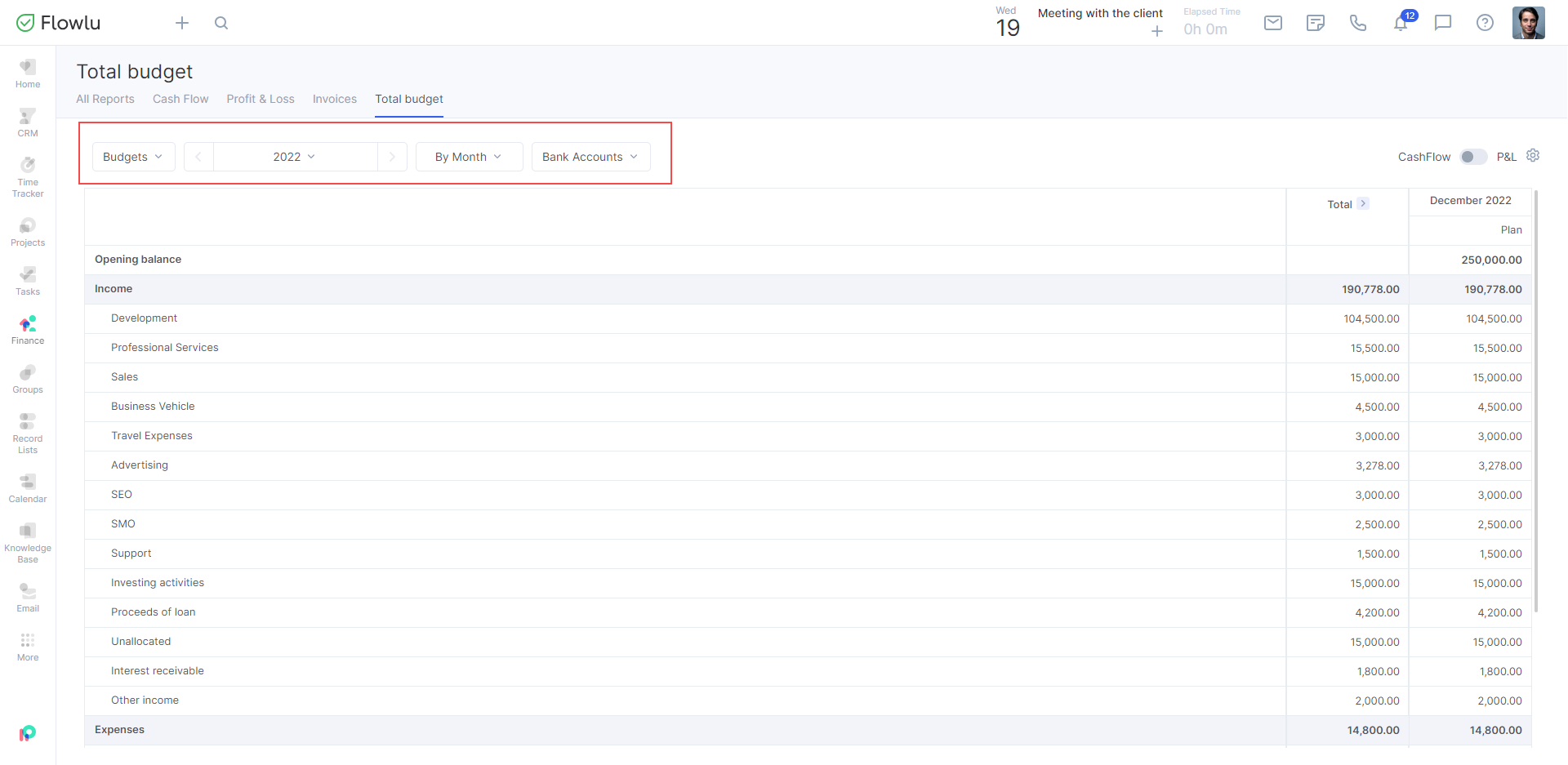Click the vertical scrollbar of the table
The image size is (1568, 765).
[1536, 400]
